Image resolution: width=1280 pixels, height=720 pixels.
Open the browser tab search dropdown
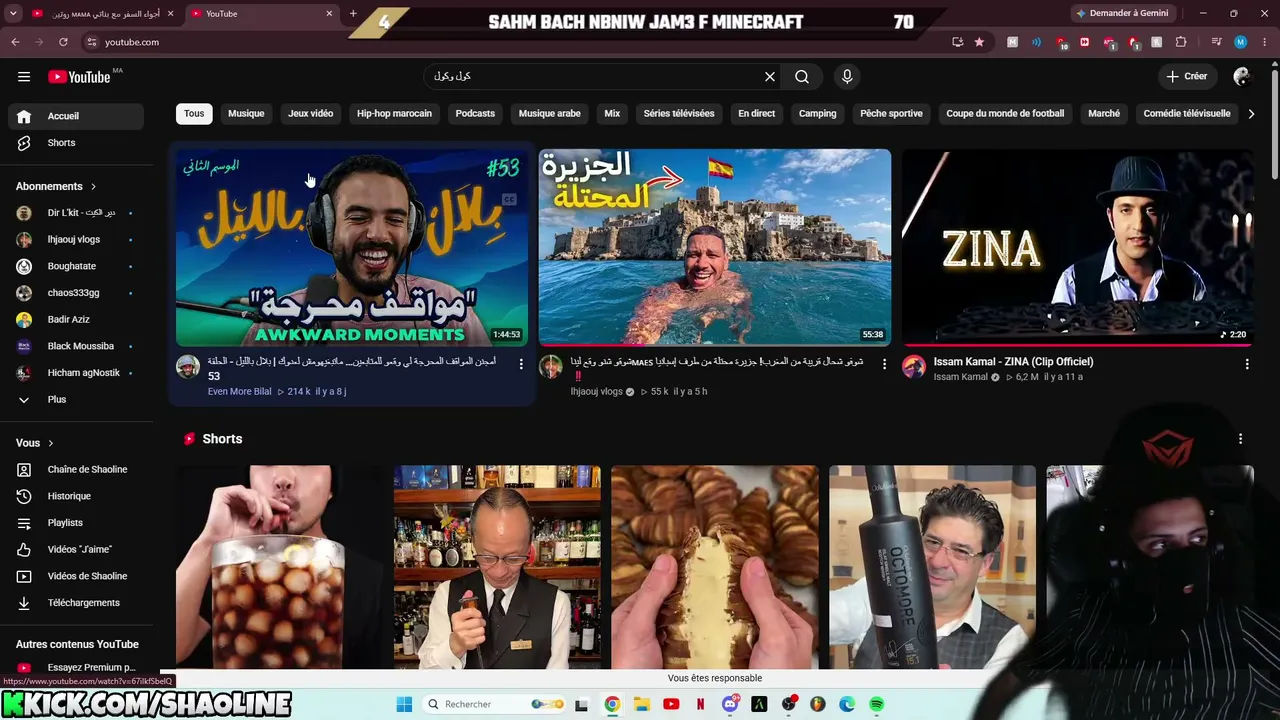pos(13,14)
